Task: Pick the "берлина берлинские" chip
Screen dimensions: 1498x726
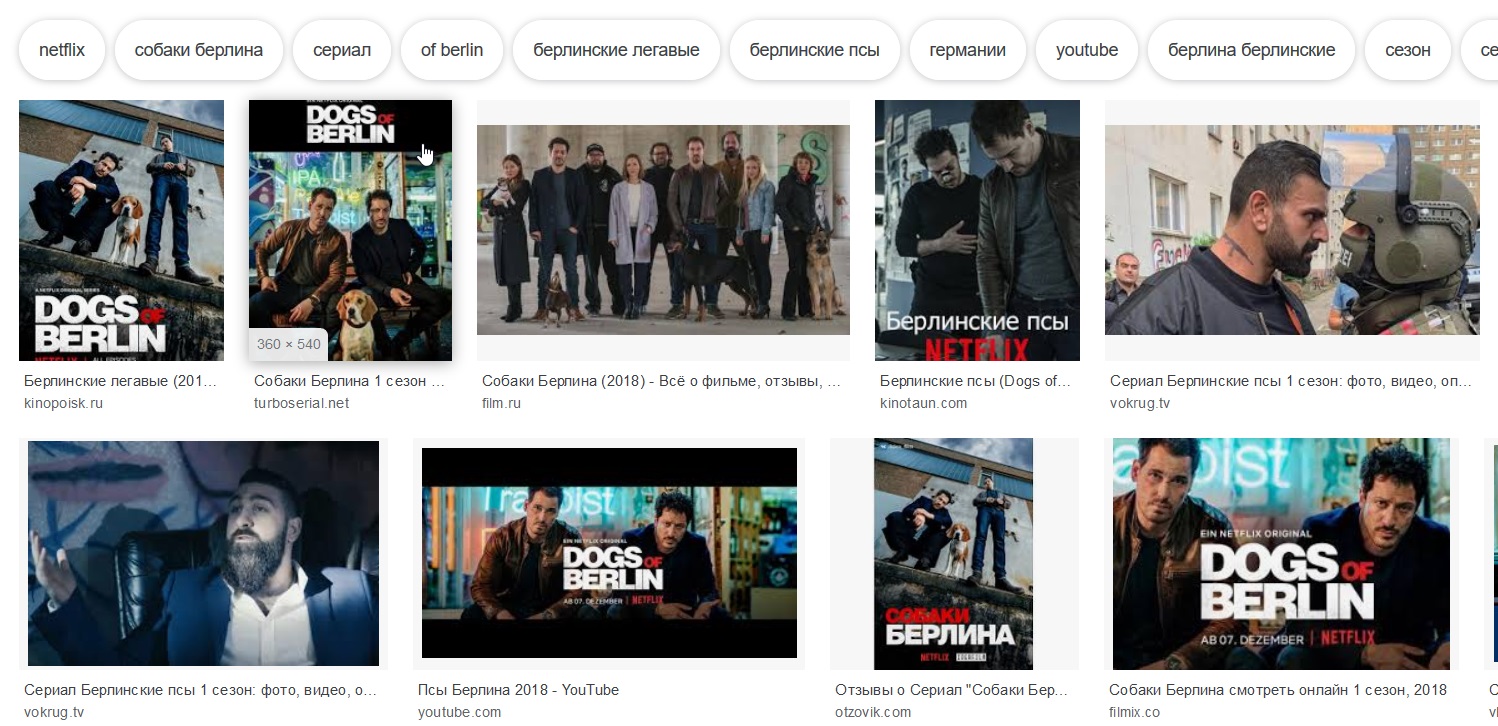Action: pos(1251,50)
